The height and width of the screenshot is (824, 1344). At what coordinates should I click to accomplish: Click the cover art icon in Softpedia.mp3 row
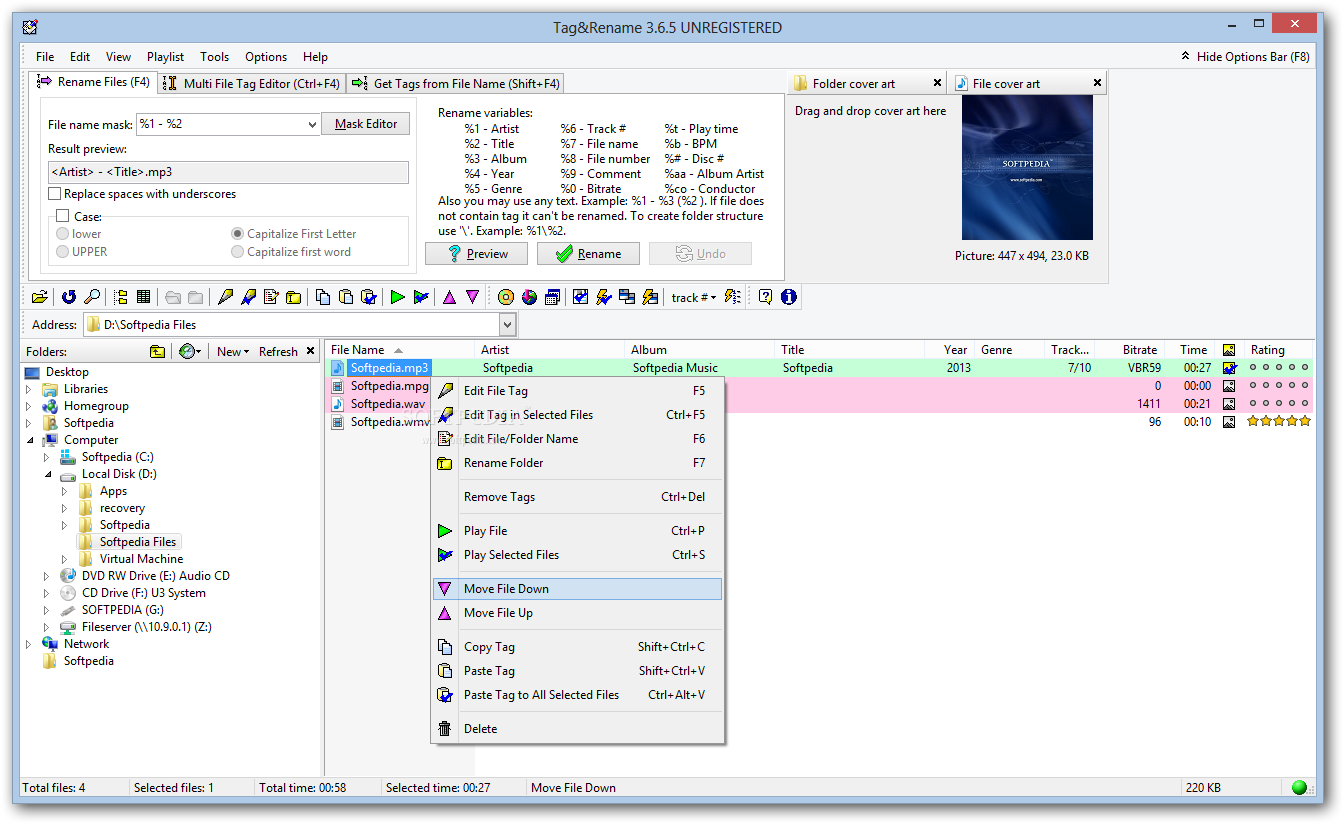1229,368
